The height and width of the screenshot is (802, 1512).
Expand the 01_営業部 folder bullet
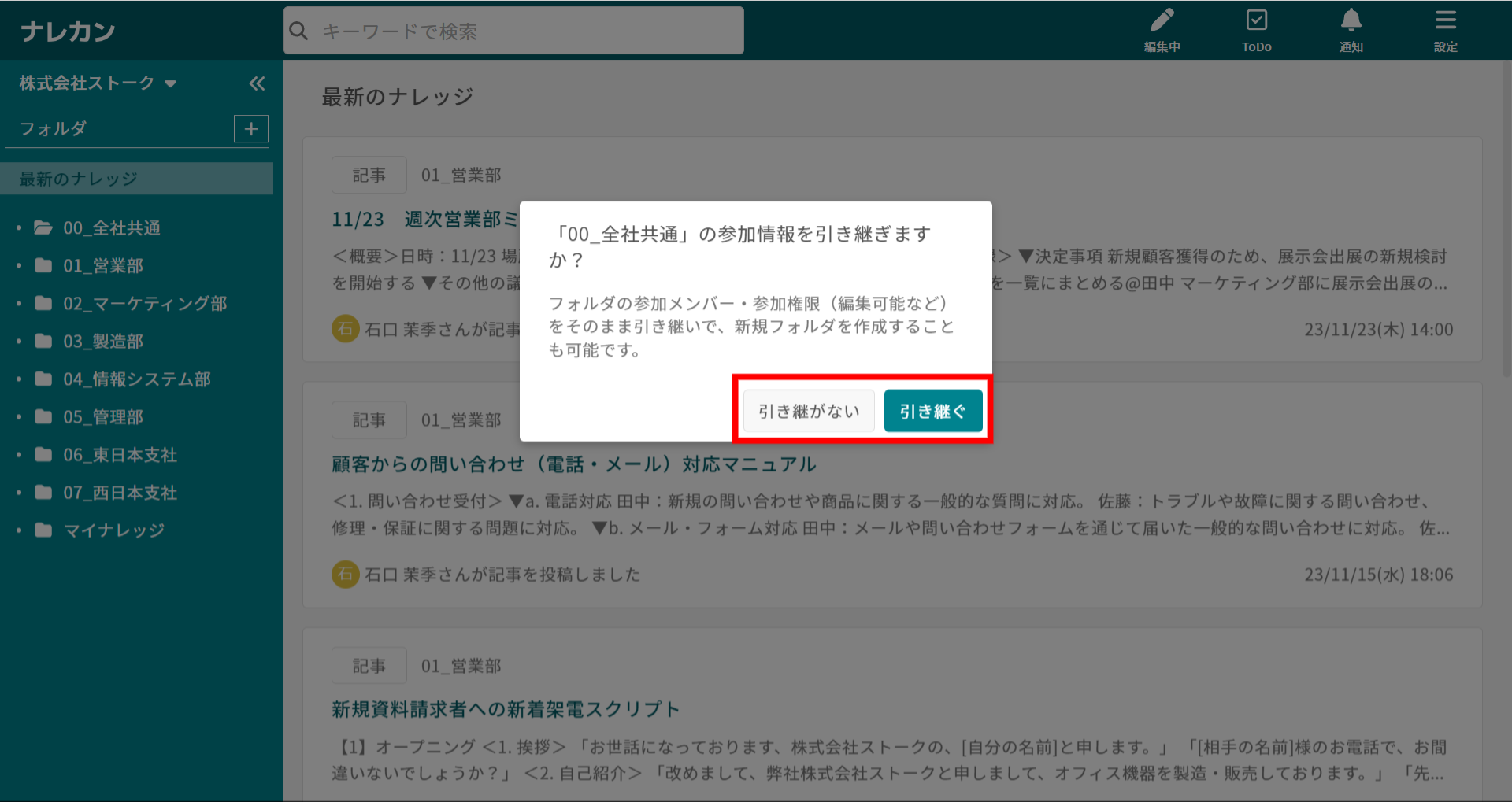[19, 266]
